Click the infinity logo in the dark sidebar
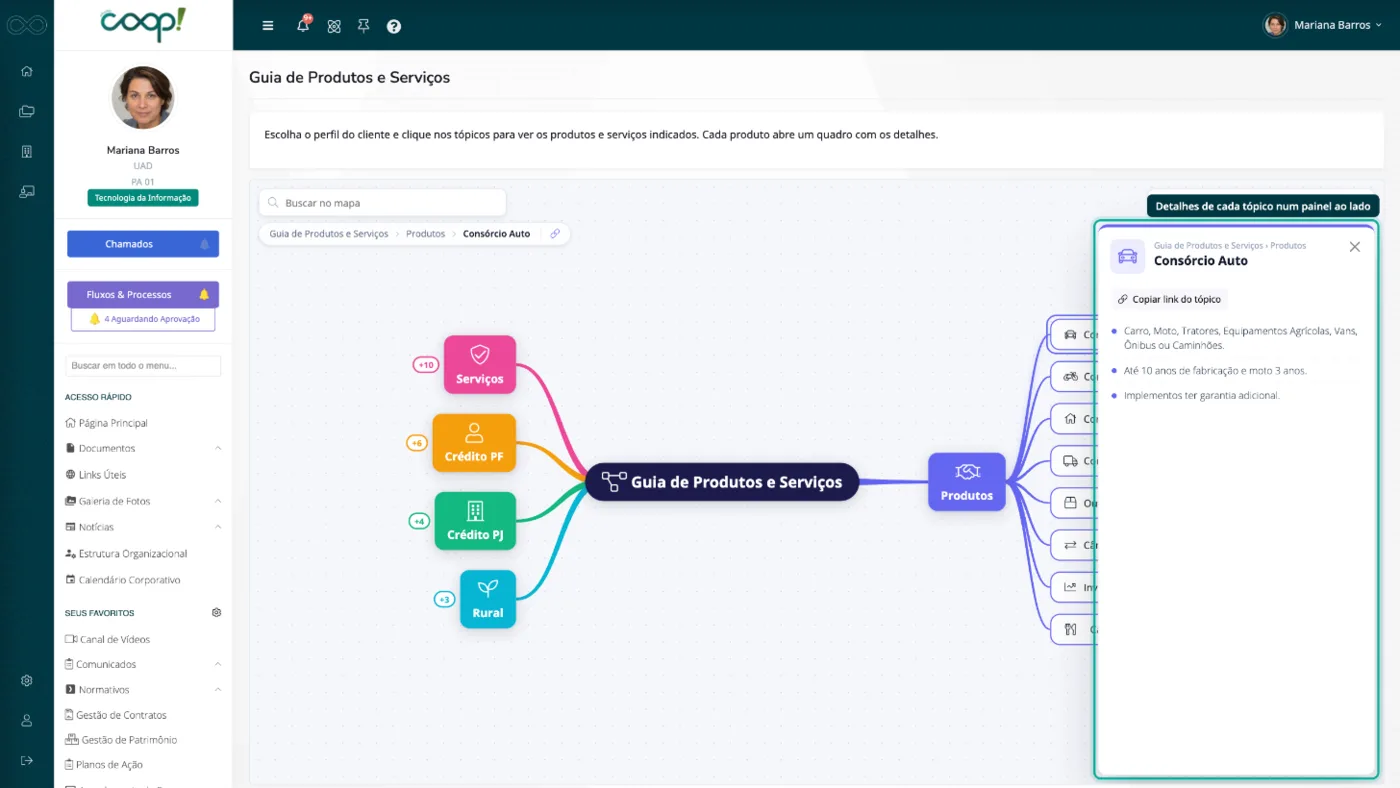The image size is (1400, 788). tap(27, 24)
